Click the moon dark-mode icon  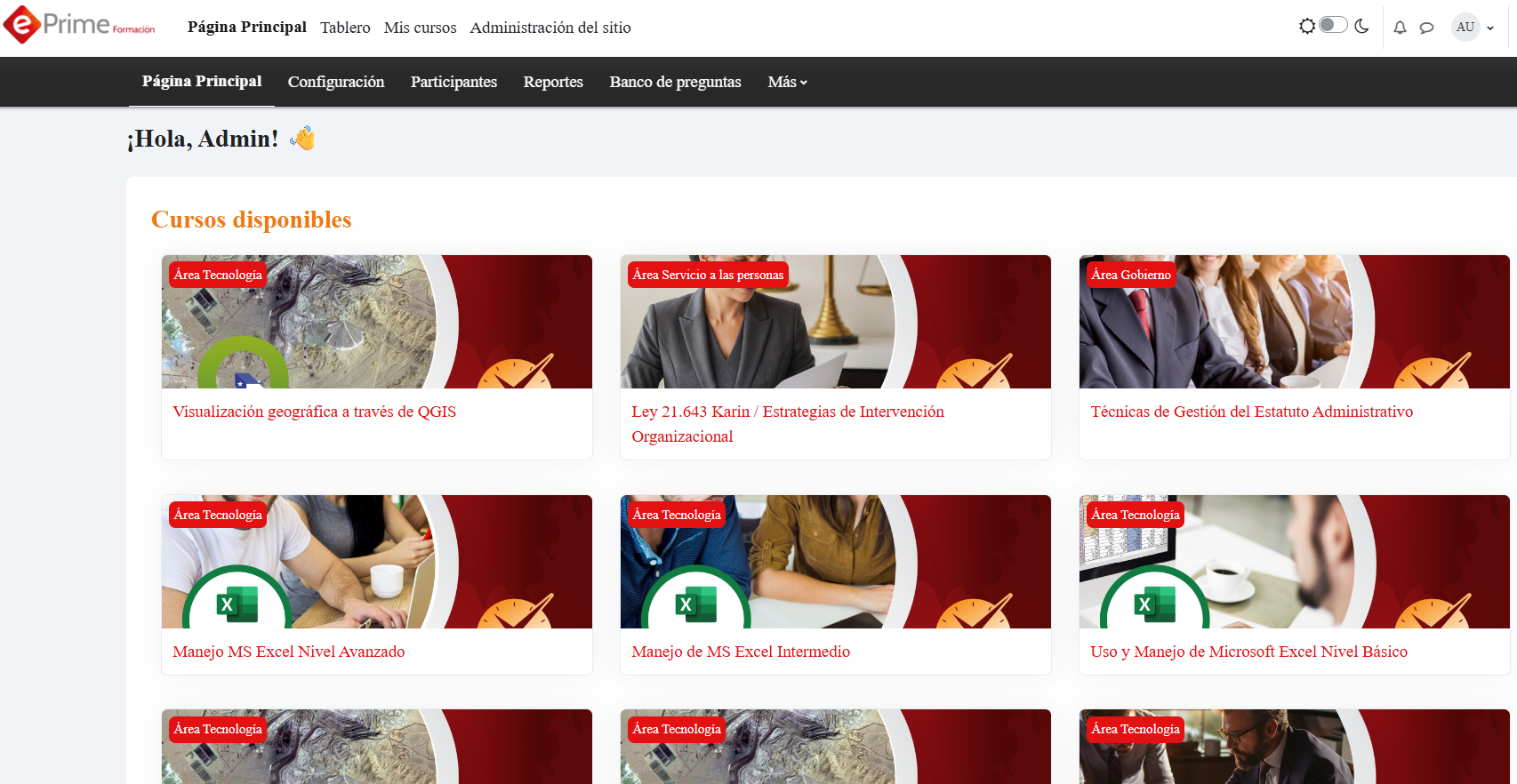1361,26
